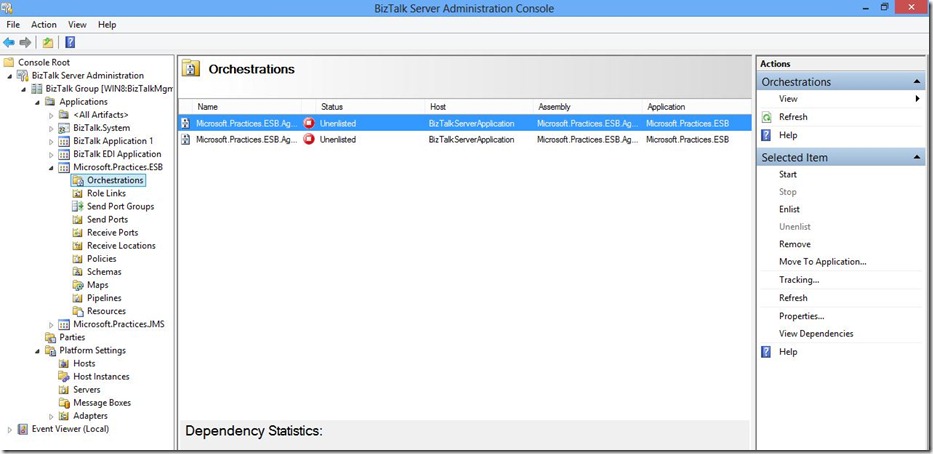Expand the <All Artifacts> node

pos(51,115)
